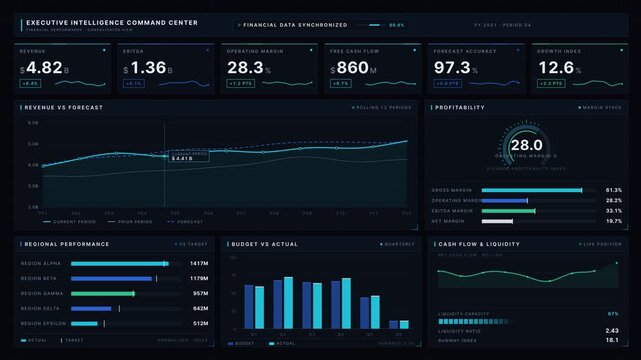Click the Region Gamma performance bar

coord(126,293)
